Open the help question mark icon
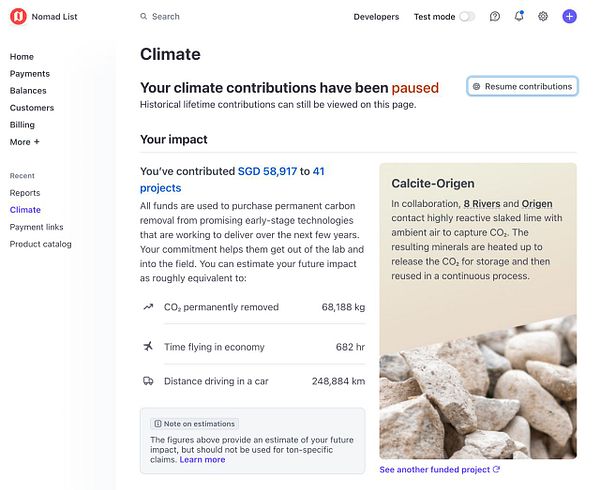 [494, 17]
